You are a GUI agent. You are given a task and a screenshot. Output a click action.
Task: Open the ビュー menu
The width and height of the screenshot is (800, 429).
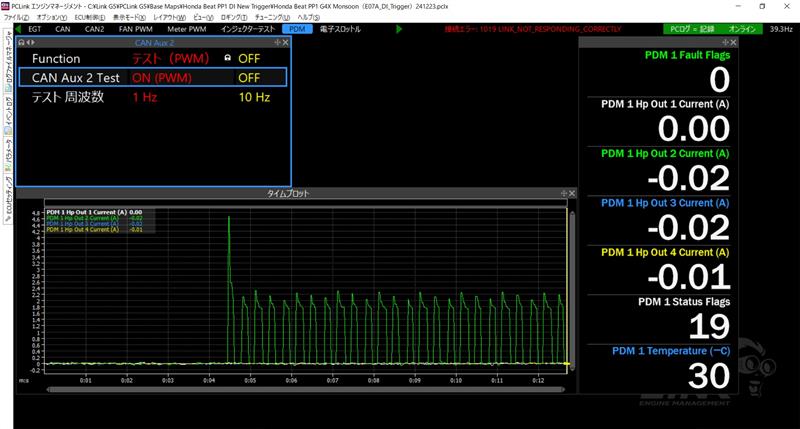tap(203, 17)
